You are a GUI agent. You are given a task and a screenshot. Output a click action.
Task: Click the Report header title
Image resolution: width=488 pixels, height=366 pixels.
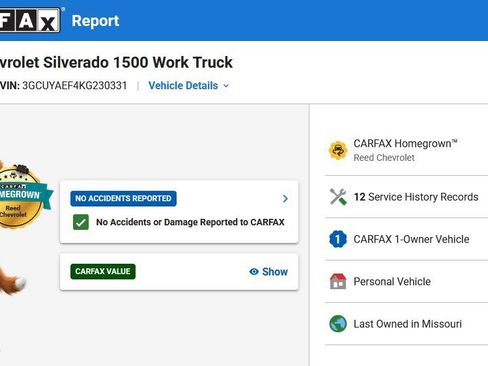95,21
